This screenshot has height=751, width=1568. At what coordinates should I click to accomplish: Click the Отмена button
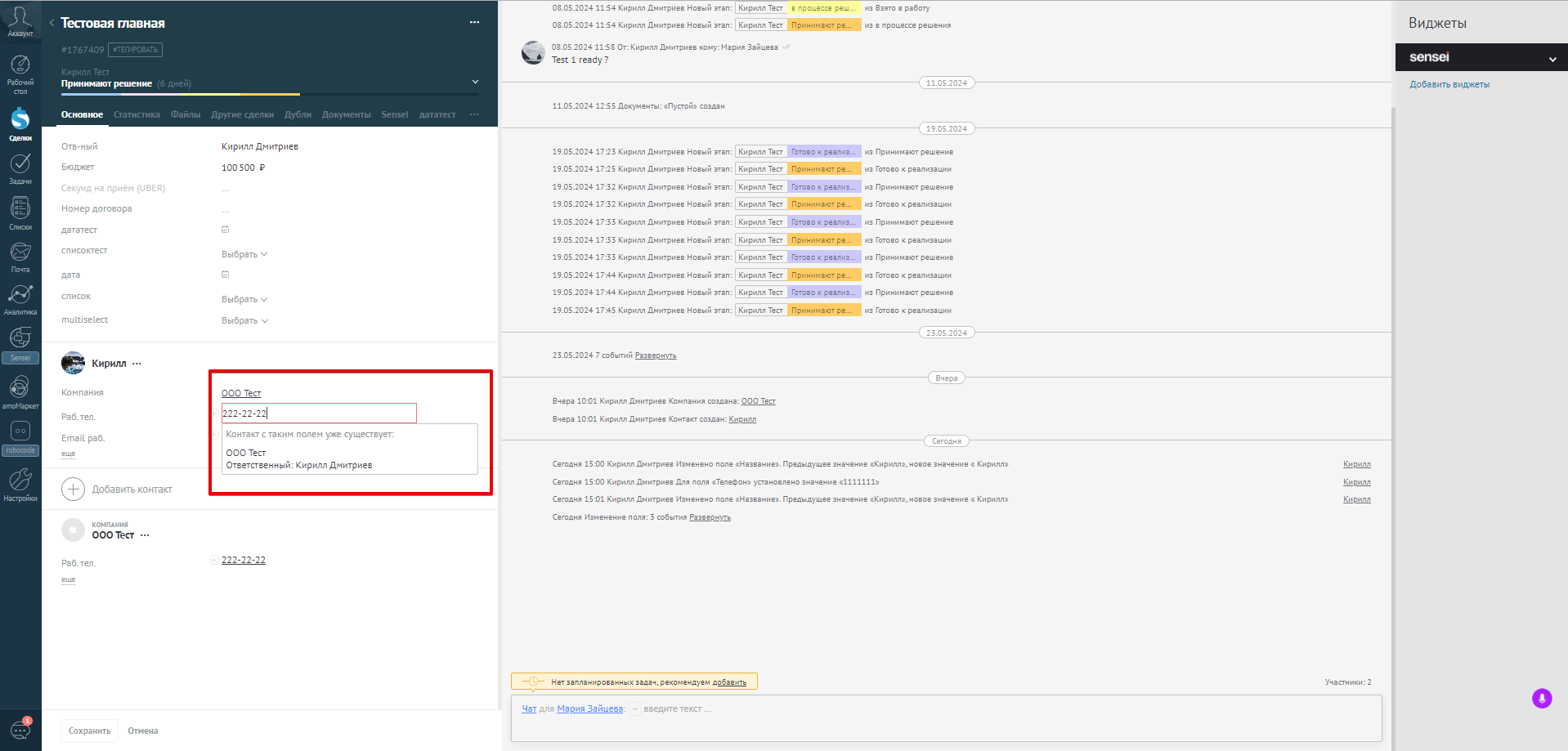click(143, 731)
